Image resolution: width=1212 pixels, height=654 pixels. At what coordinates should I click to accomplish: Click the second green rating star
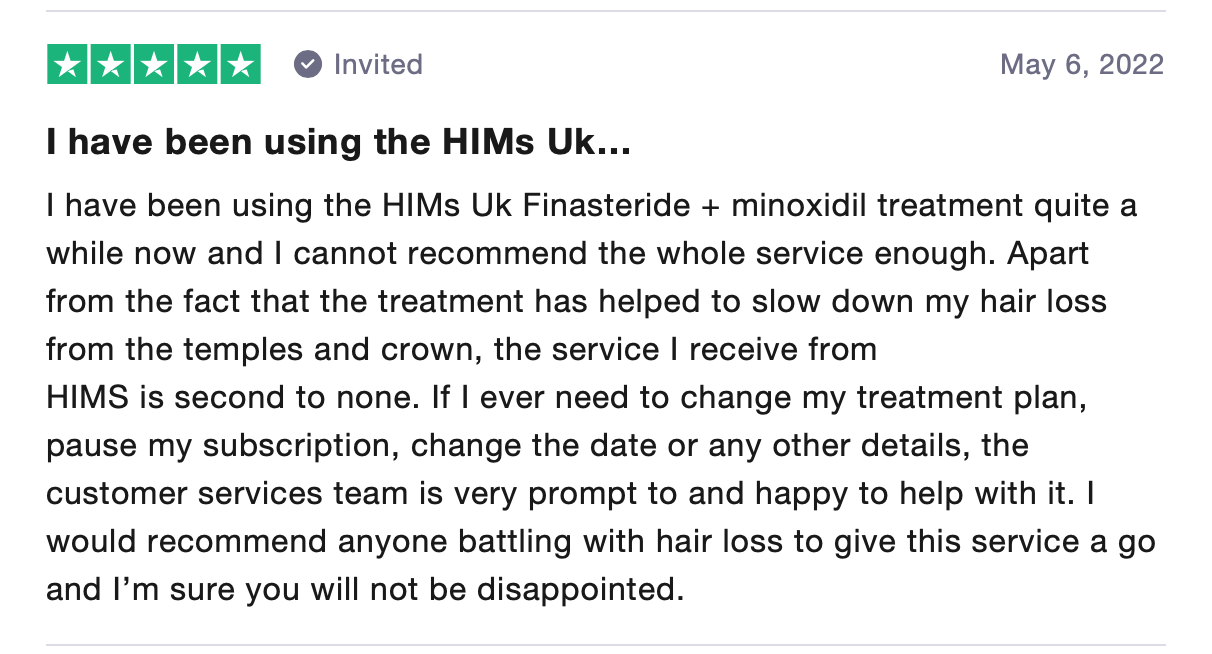[x=111, y=65]
